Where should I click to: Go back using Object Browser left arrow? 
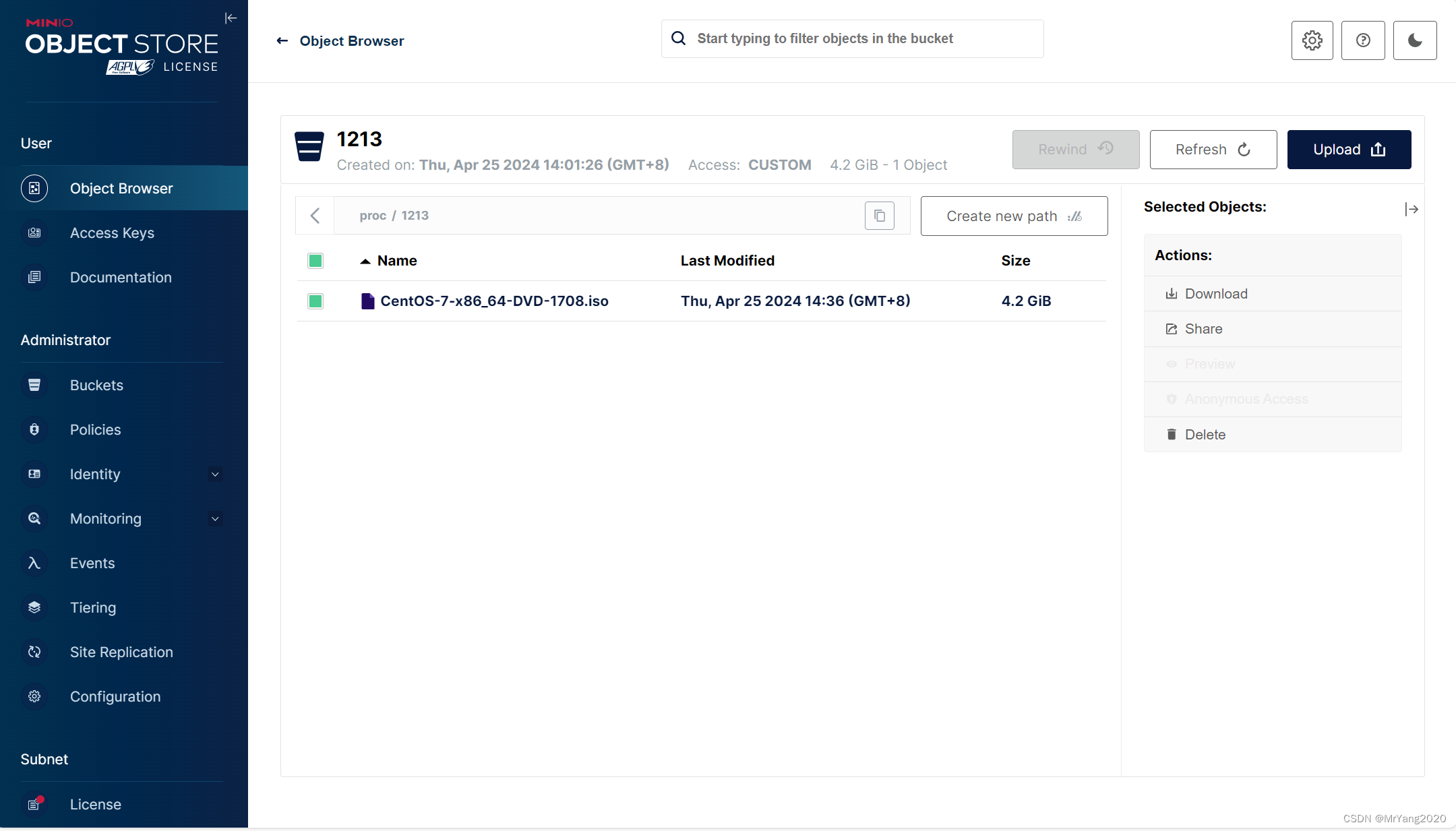[282, 41]
